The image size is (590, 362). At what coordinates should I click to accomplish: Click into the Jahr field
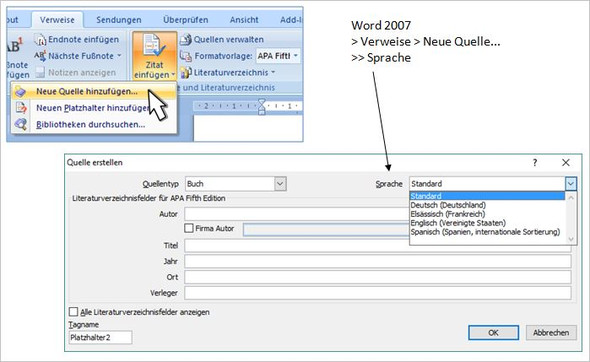(x=378, y=261)
